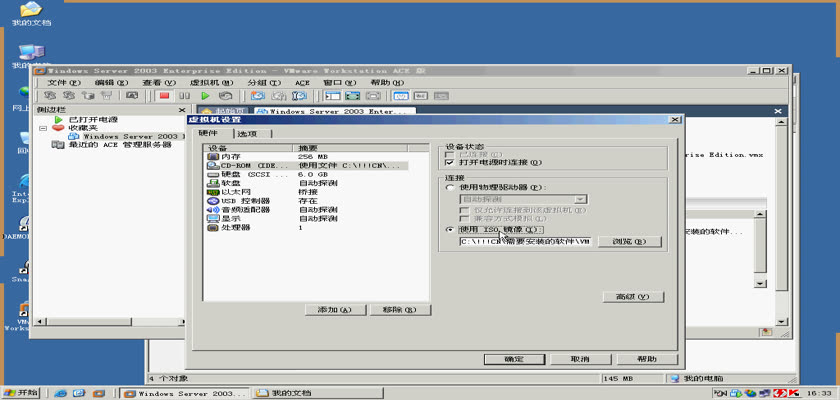840x400 pixels.
Task: Click the Suspend (pause) toolbar icon
Action: click(184, 96)
